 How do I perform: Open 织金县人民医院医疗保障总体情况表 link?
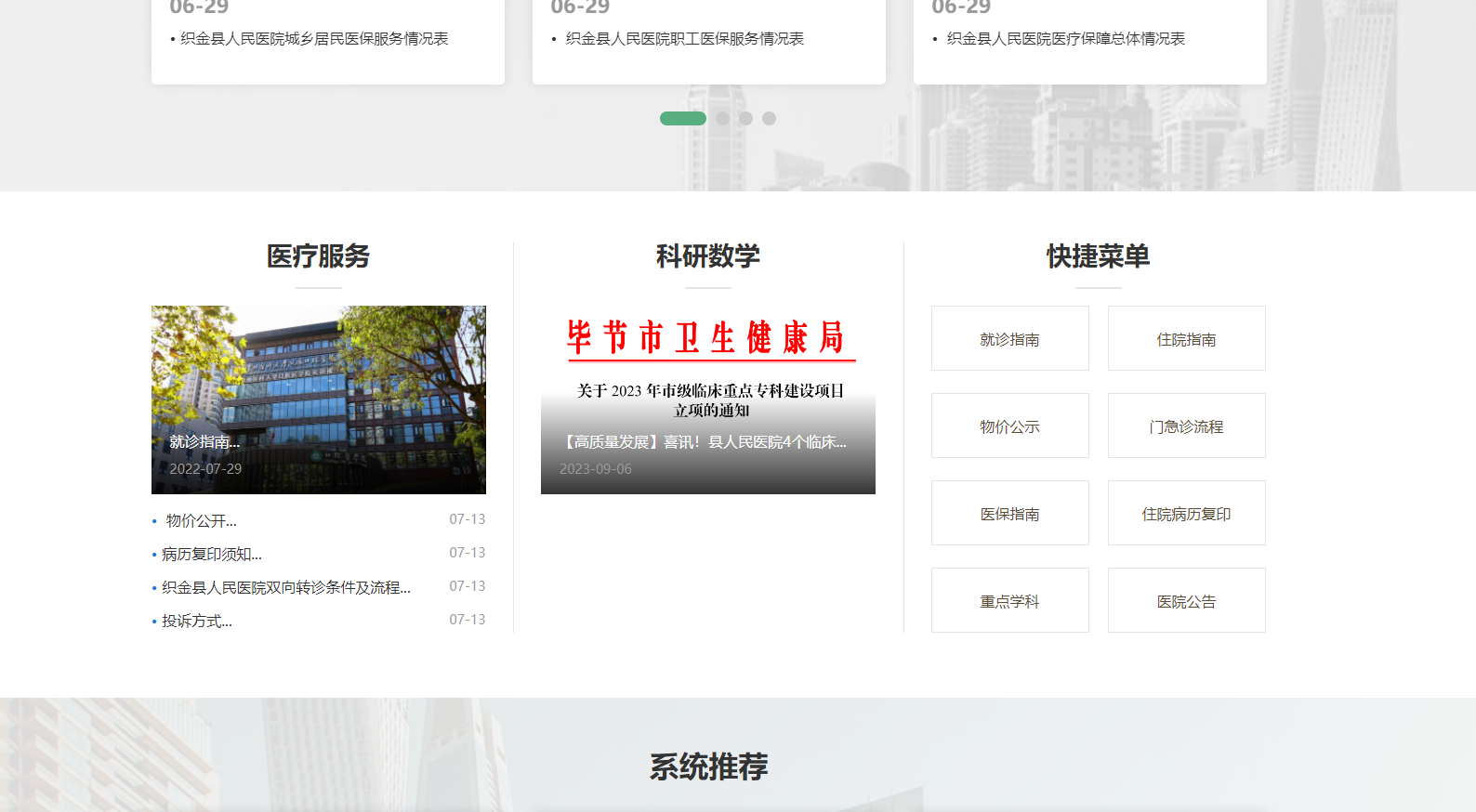pos(1066,39)
